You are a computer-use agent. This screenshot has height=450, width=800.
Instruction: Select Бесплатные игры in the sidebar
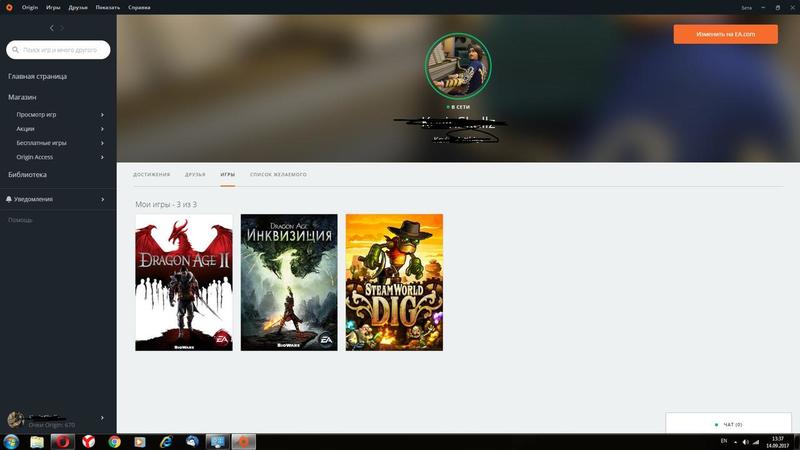(x=41, y=143)
